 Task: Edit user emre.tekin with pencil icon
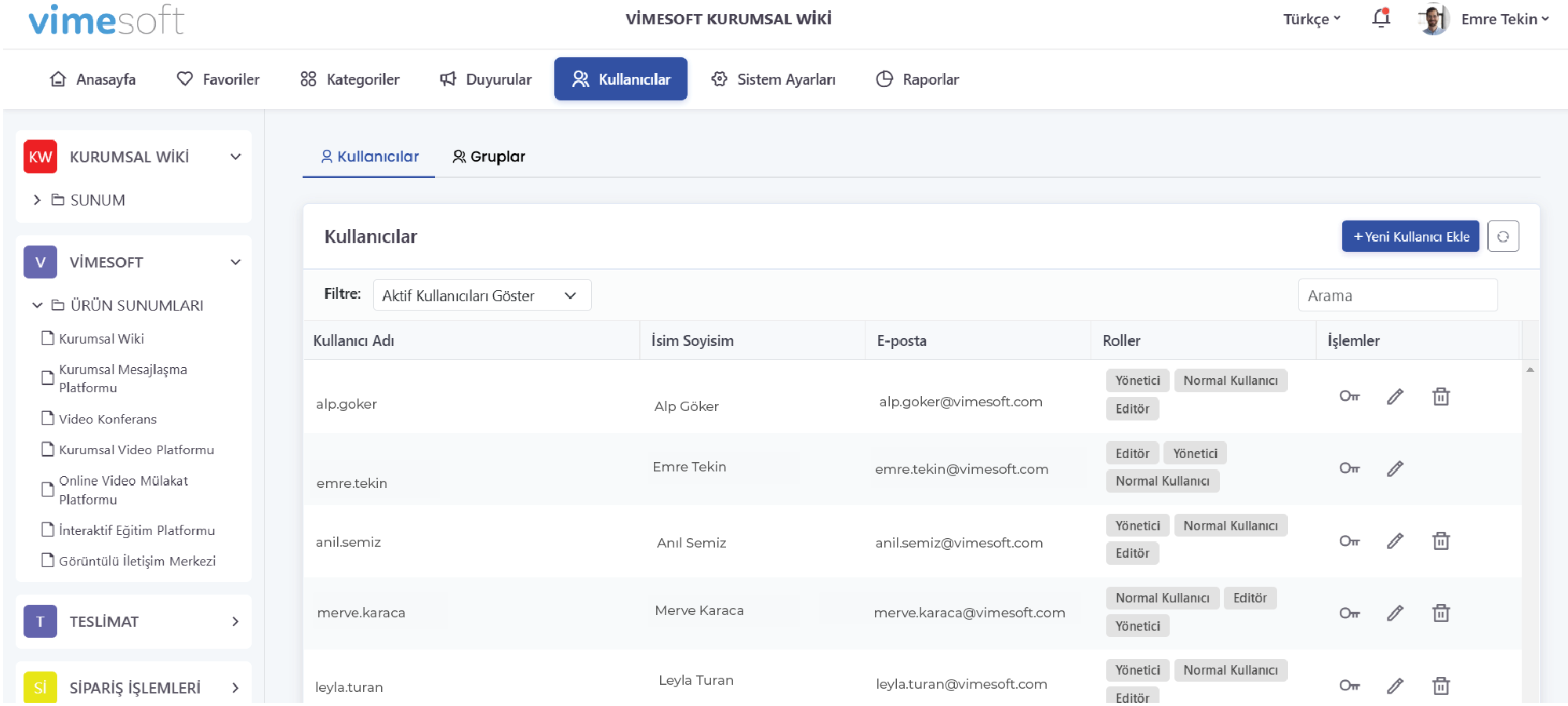pos(1395,468)
